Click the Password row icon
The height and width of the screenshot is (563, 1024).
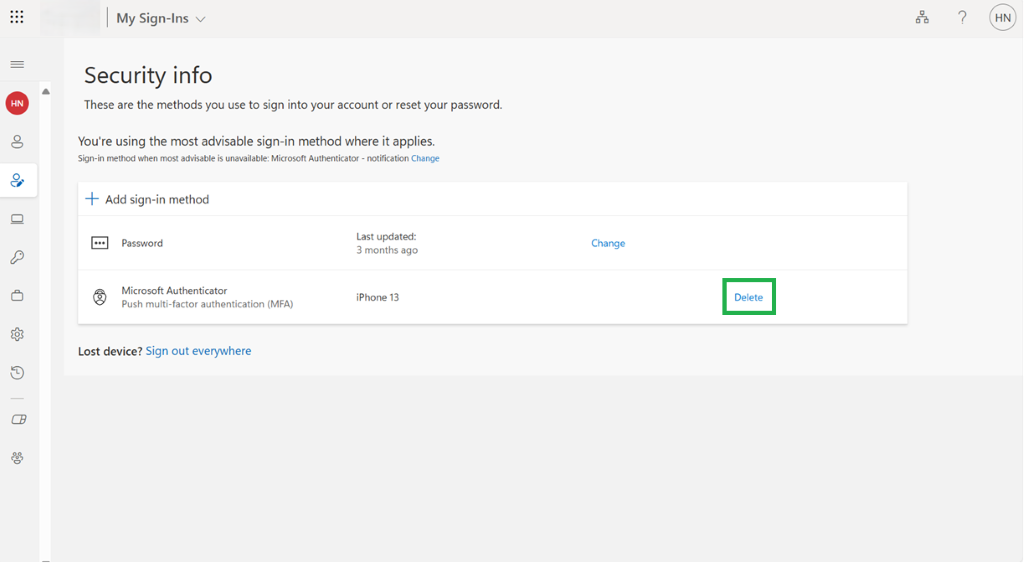coord(99,243)
